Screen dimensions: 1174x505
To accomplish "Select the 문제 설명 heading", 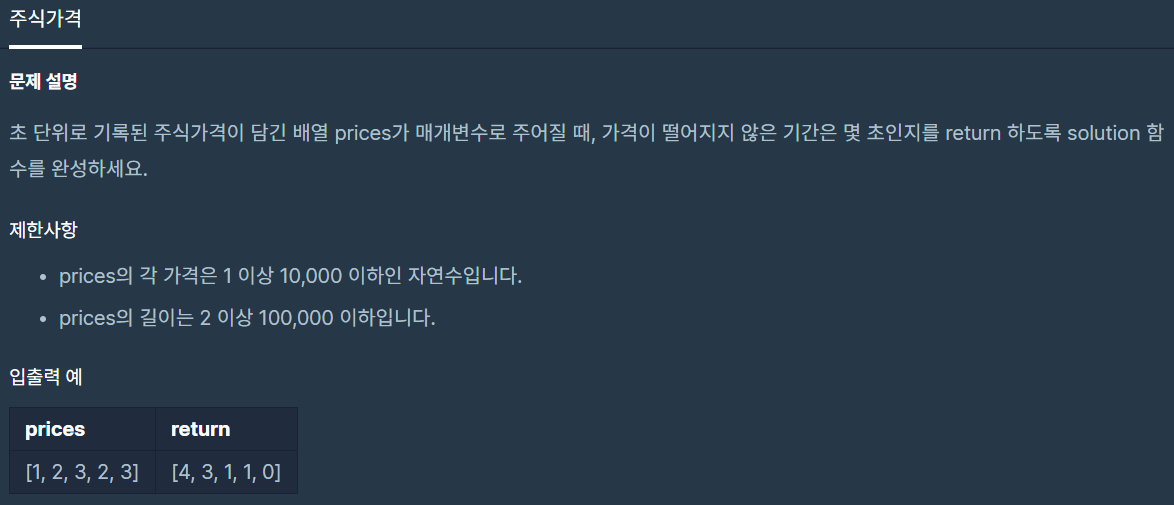I will click(x=43, y=82).
